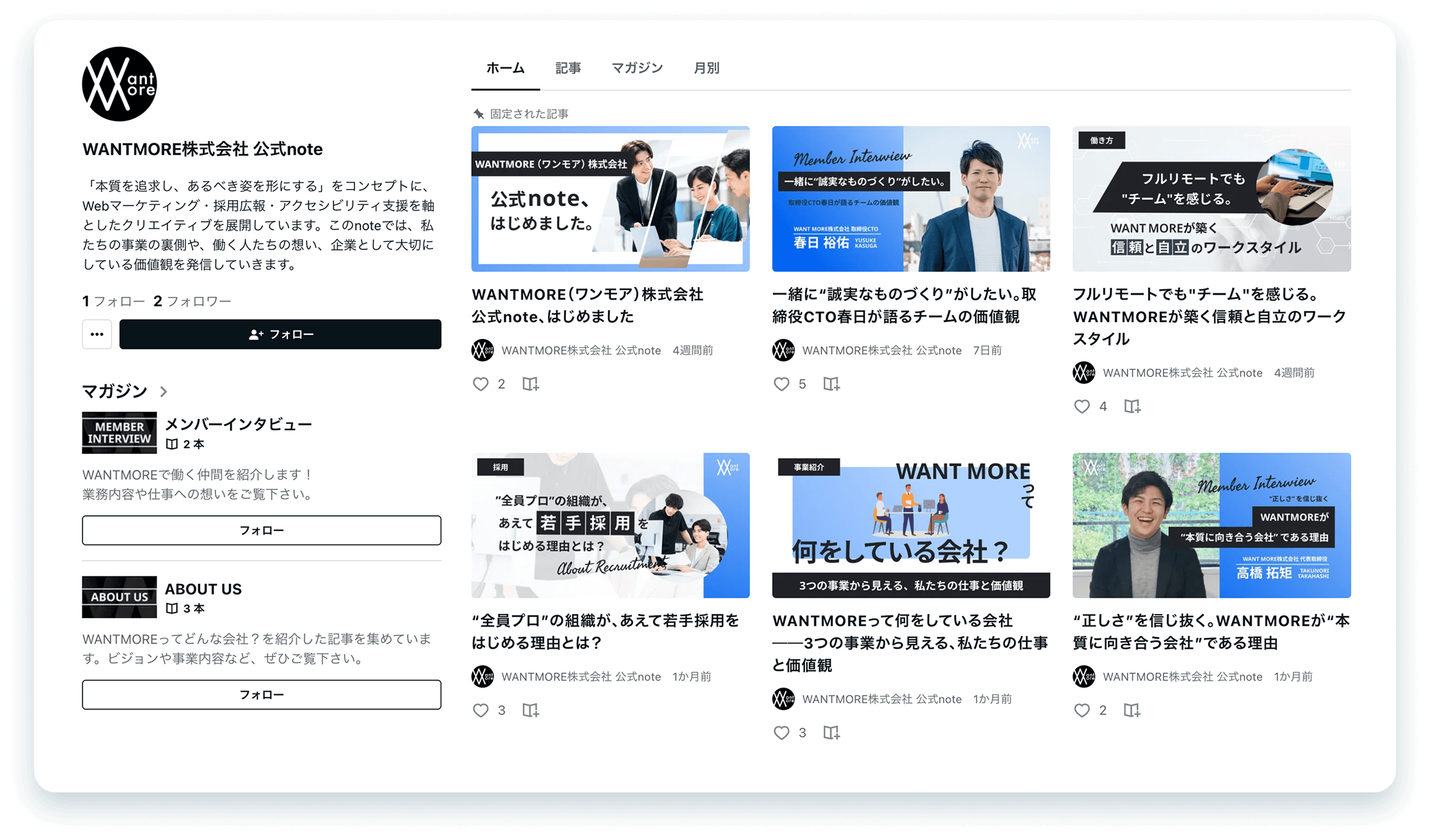The height and width of the screenshot is (840, 1430).
Task: Open title 全員プロの組織が、あえて若手採用
Action: point(605,632)
